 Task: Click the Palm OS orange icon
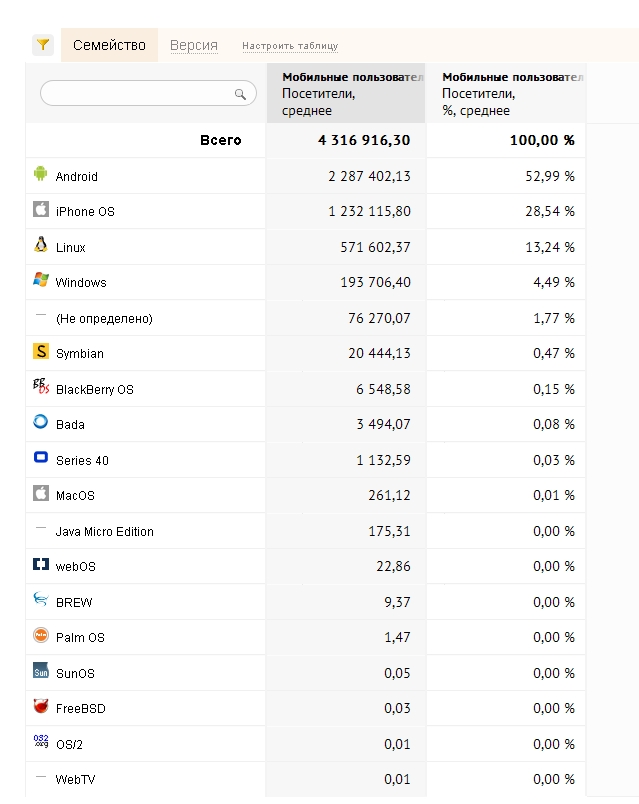41,635
